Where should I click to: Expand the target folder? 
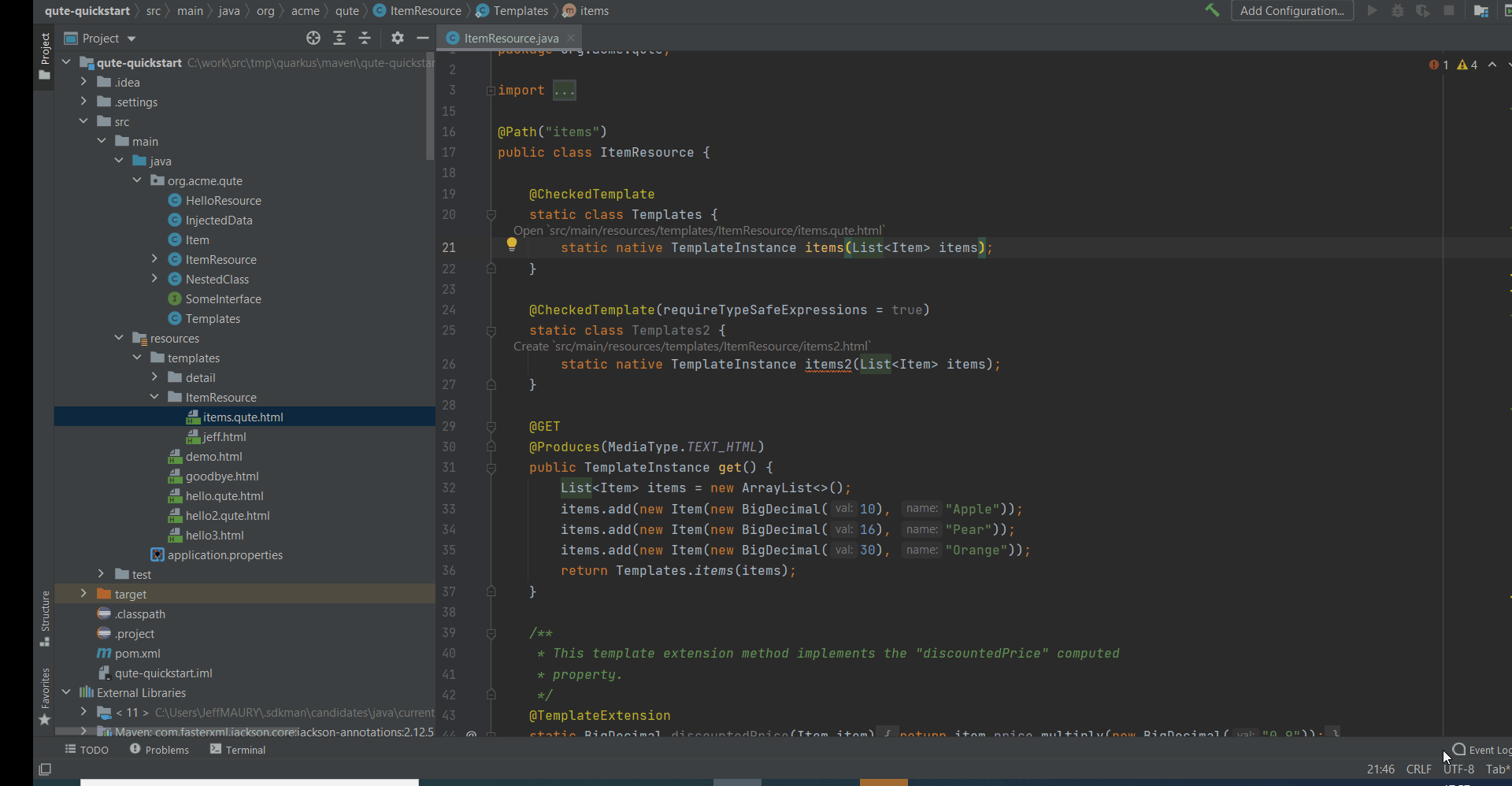point(83,594)
